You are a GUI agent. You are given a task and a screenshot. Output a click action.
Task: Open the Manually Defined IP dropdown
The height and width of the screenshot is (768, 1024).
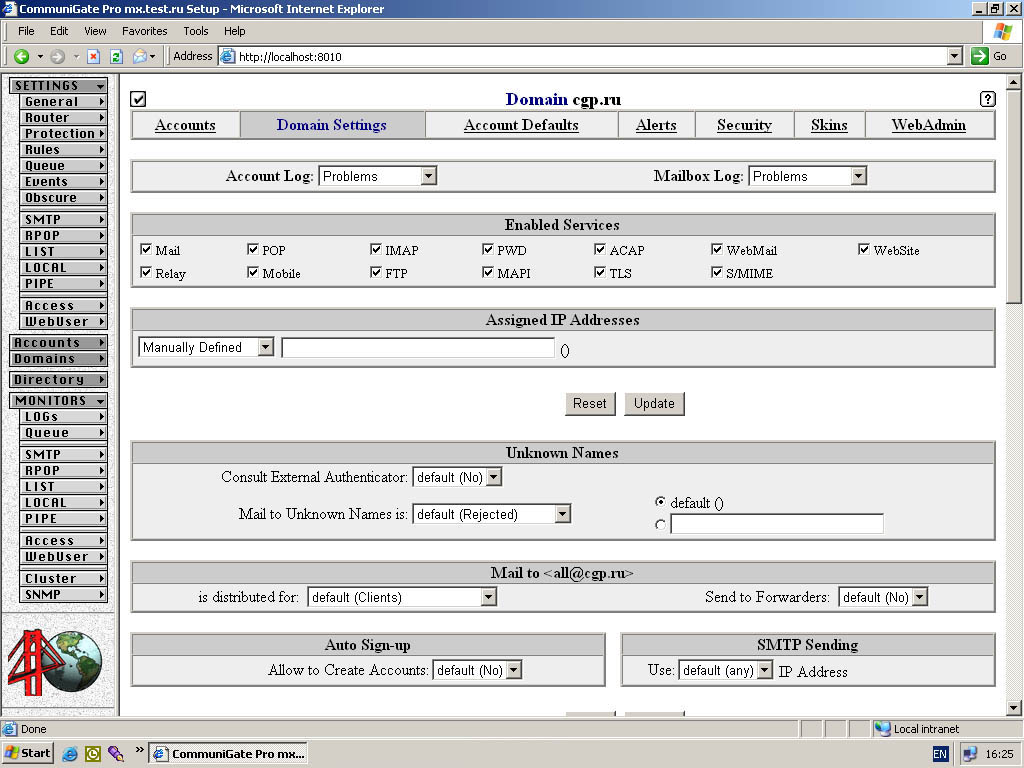click(206, 347)
